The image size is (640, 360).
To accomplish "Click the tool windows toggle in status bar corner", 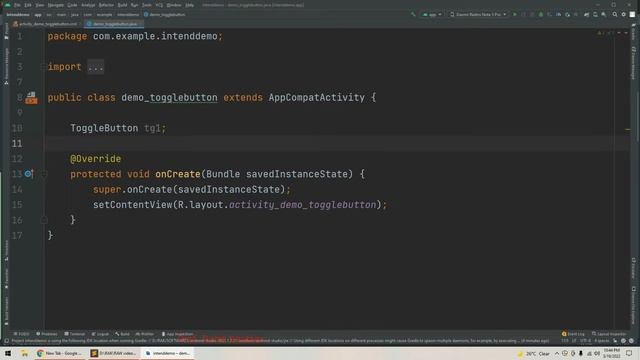I will pyautogui.click(x=6, y=341).
